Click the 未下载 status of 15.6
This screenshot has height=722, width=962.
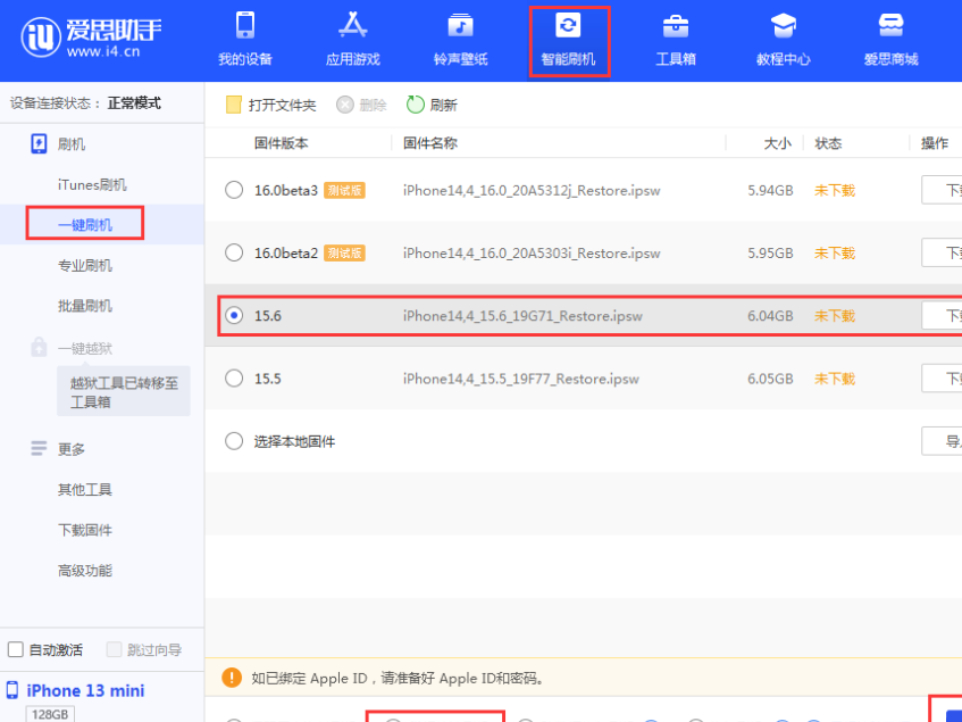click(x=834, y=316)
